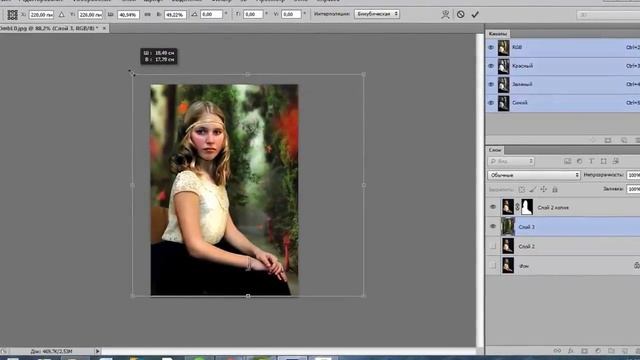Select the Слой 2 layer row
The height and width of the screenshot is (360, 640).
563,246
